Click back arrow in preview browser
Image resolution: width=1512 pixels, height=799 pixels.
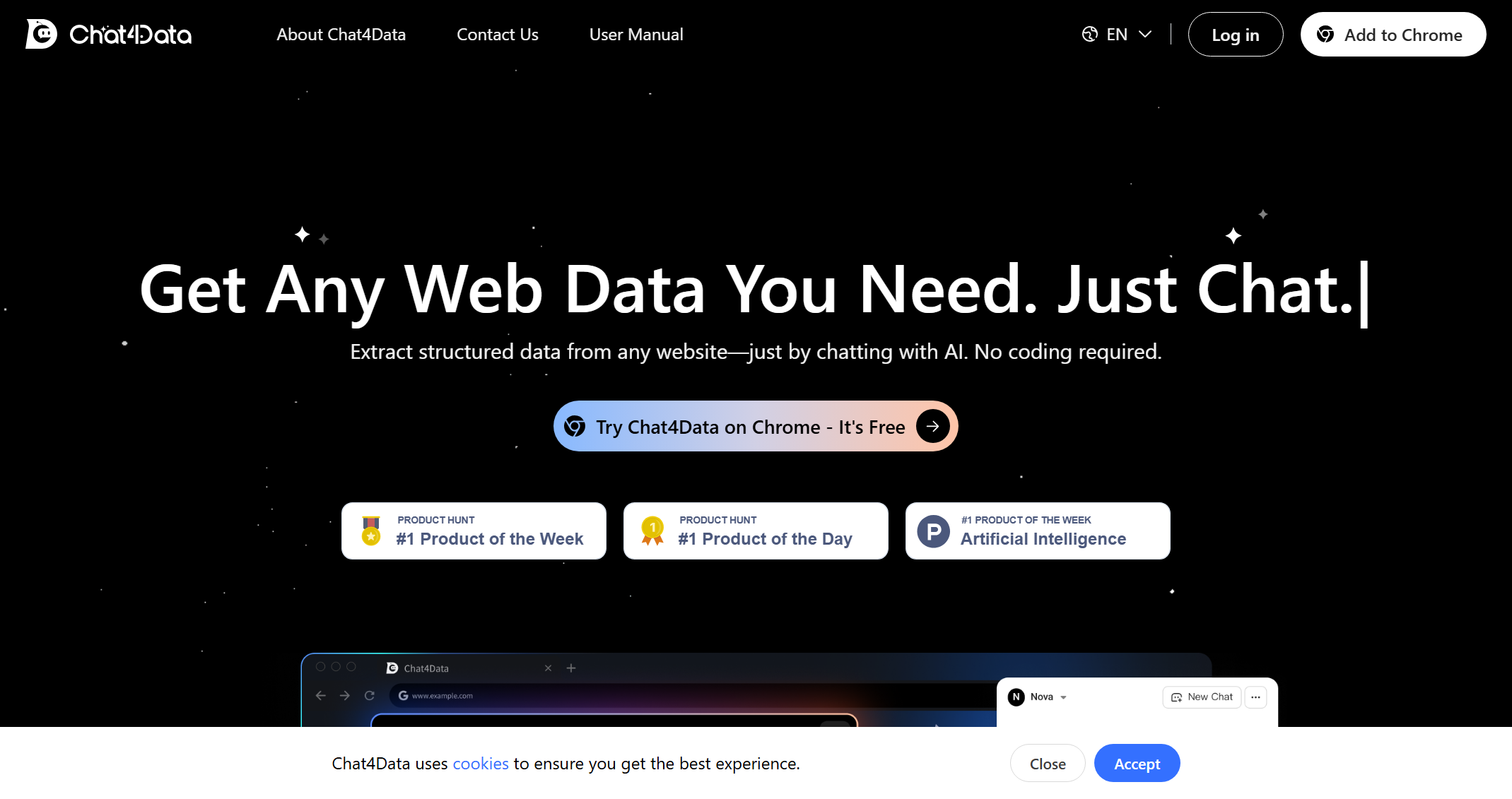(321, 695)
